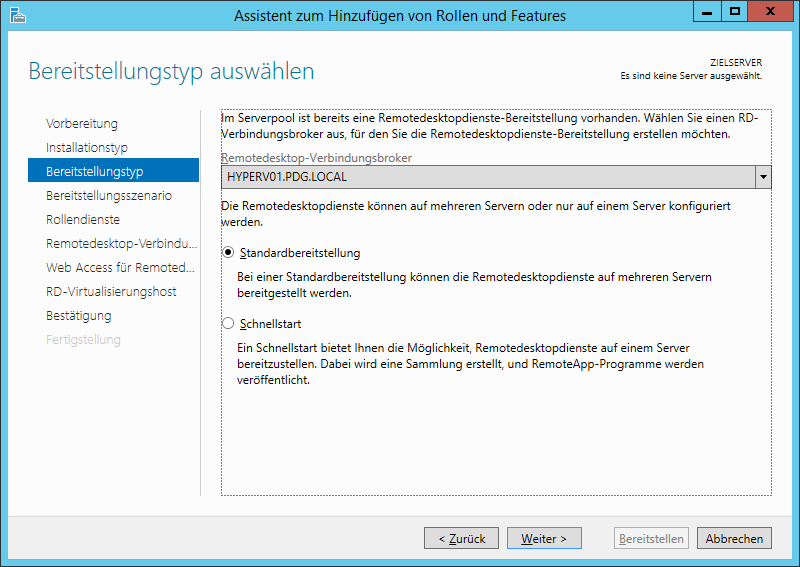Viewport: 800px width, 567px height.
Task: Minimize the wizard window
Action: [x=707, y=12]
